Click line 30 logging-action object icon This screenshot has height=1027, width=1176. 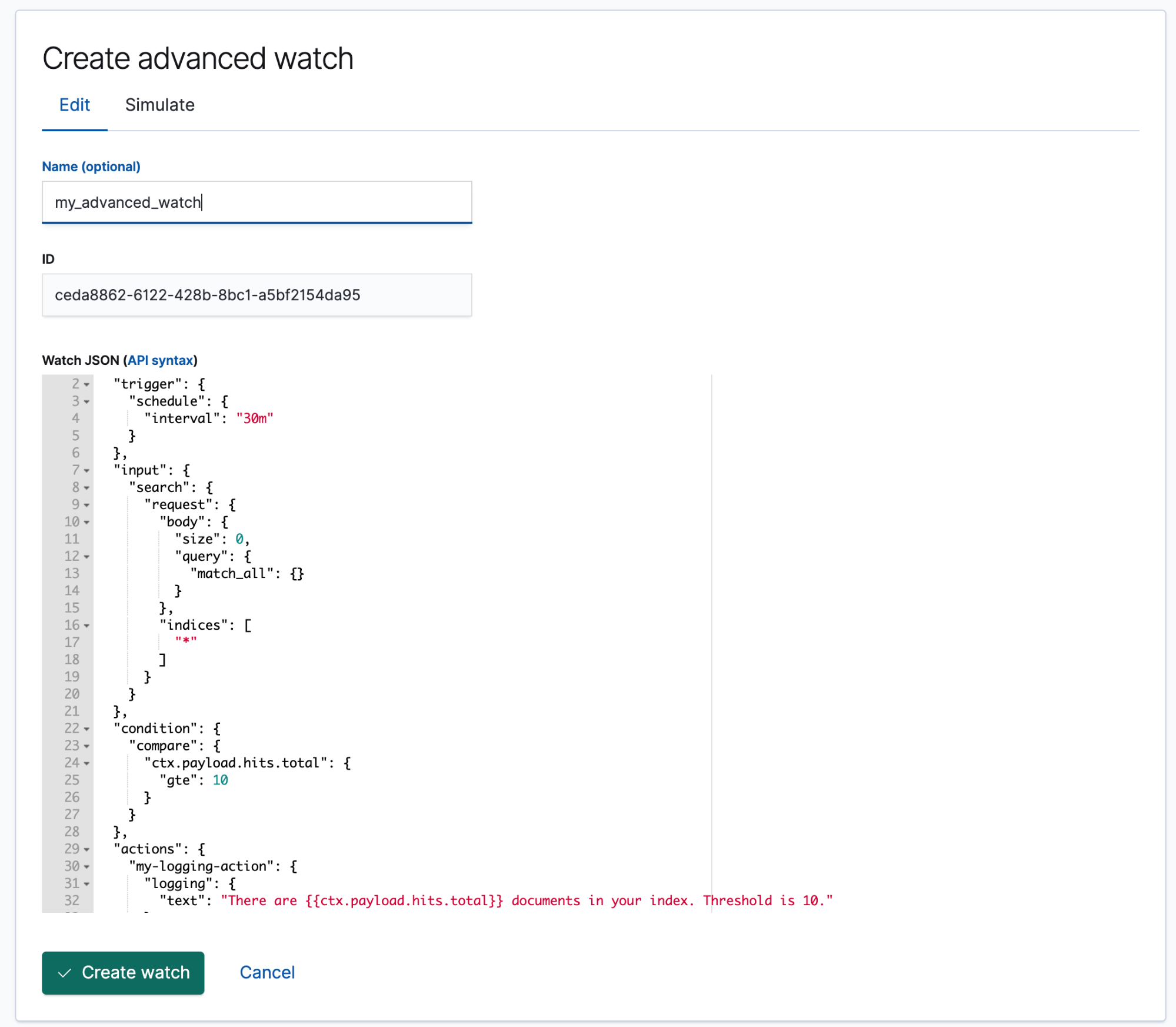pyautogui.click(x=87, y=866)
